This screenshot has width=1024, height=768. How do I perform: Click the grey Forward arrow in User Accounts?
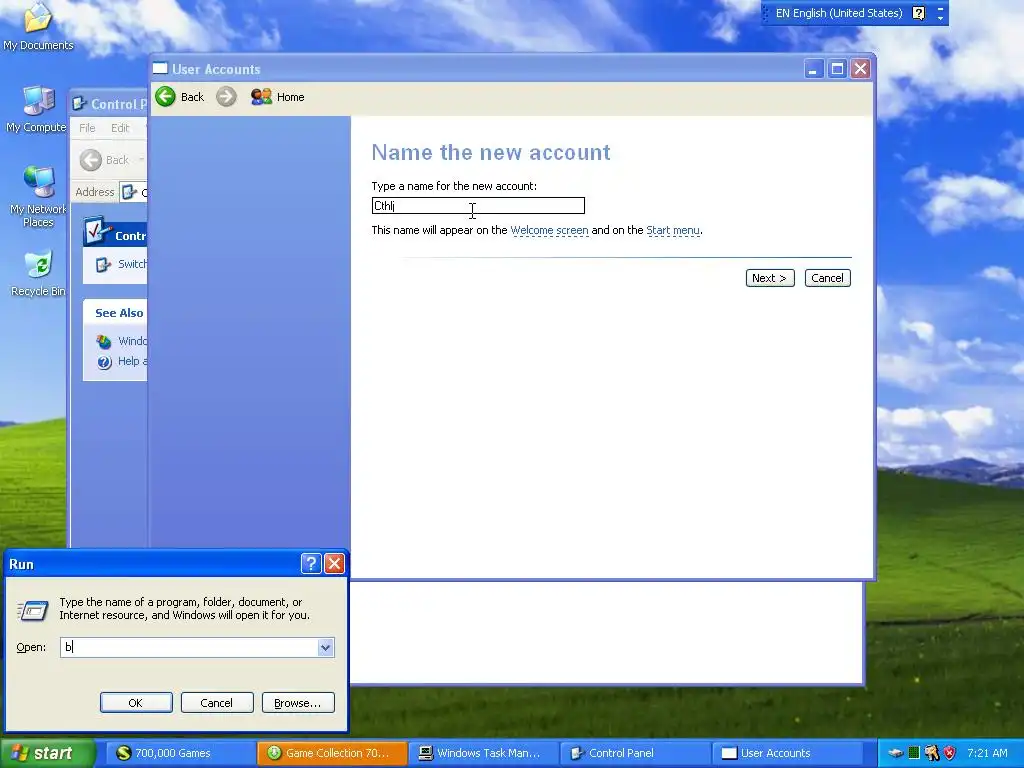(226, 97)
